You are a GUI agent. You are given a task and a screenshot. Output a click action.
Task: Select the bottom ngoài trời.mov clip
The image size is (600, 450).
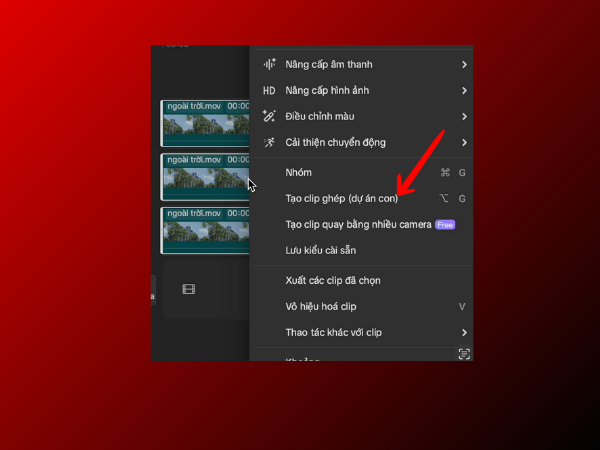[x=205, y=231]
